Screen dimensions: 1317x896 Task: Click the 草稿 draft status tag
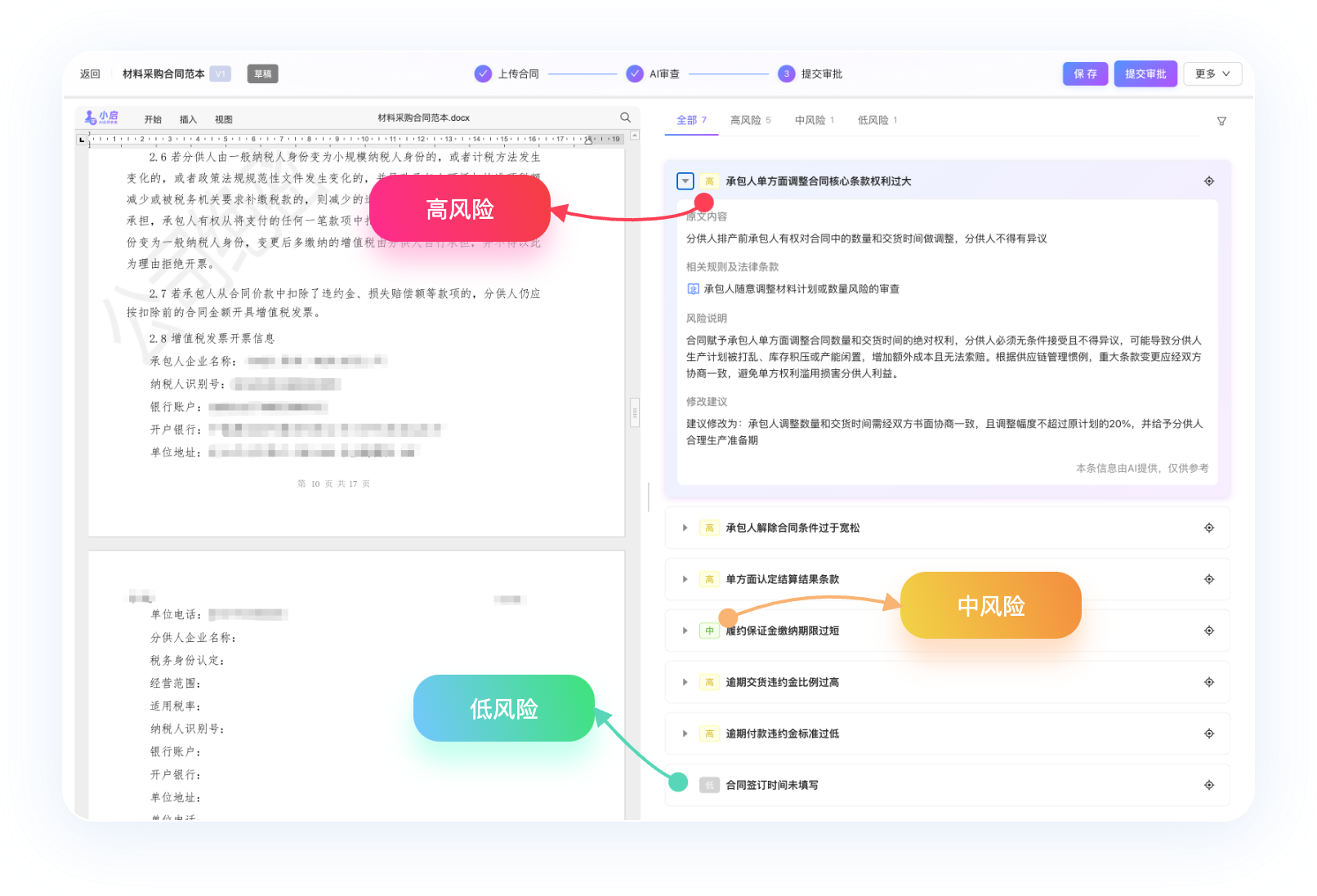(263, 74)
